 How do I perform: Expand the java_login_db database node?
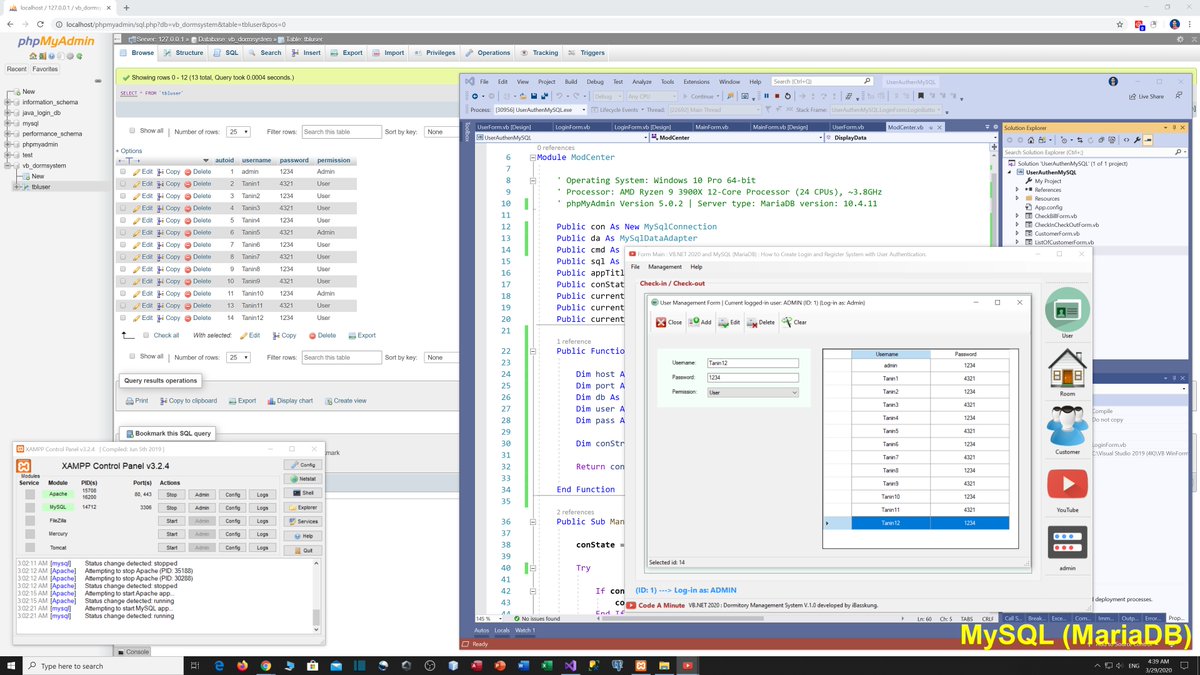tap(9, 113)
